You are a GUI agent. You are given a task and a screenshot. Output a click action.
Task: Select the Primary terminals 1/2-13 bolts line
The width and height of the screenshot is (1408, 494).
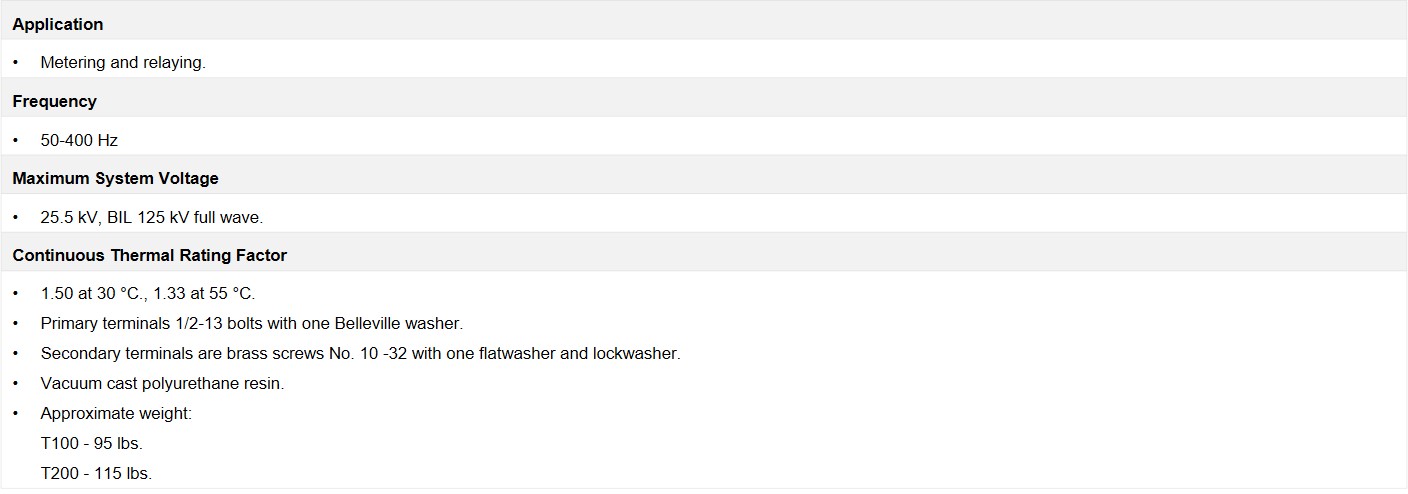tap(252, 324)
